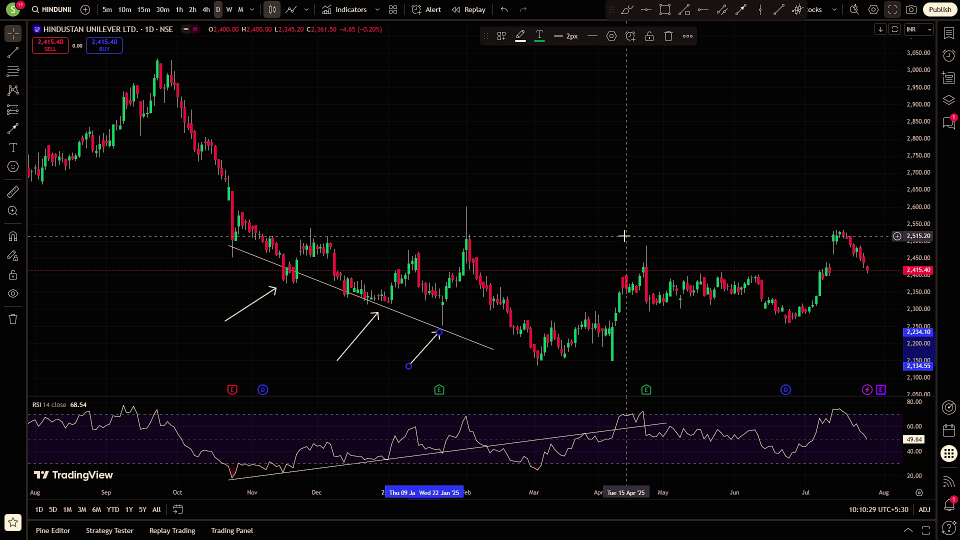The height and width of the screenshot is (540, 960).
Task: Select the ruler measure tool
Action: [x=13, y=192]
